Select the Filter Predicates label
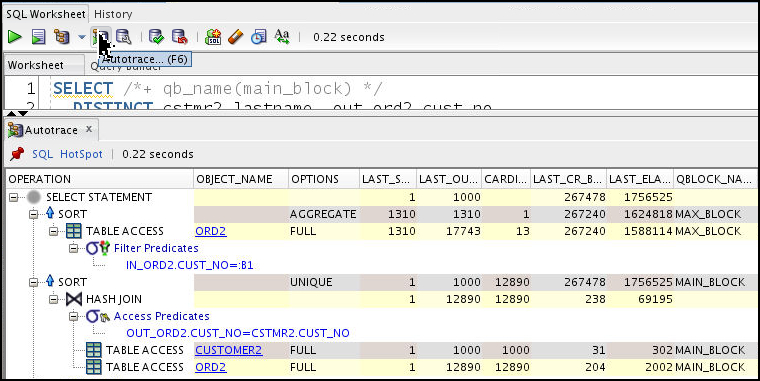 click(156, 248)
